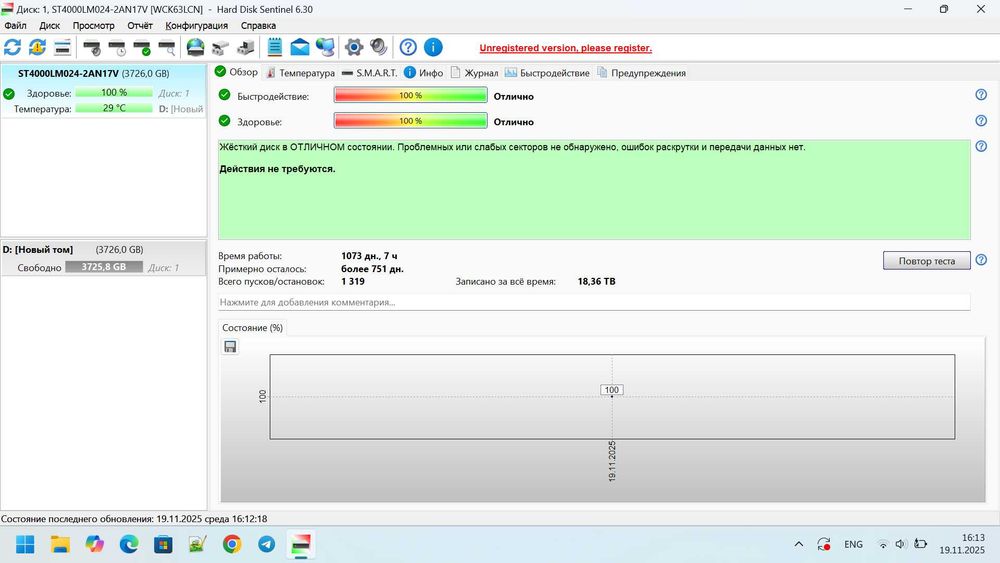Switch to the Температура tab
The height and width of the screenshot is (563, 1000).
click(300, 73)
